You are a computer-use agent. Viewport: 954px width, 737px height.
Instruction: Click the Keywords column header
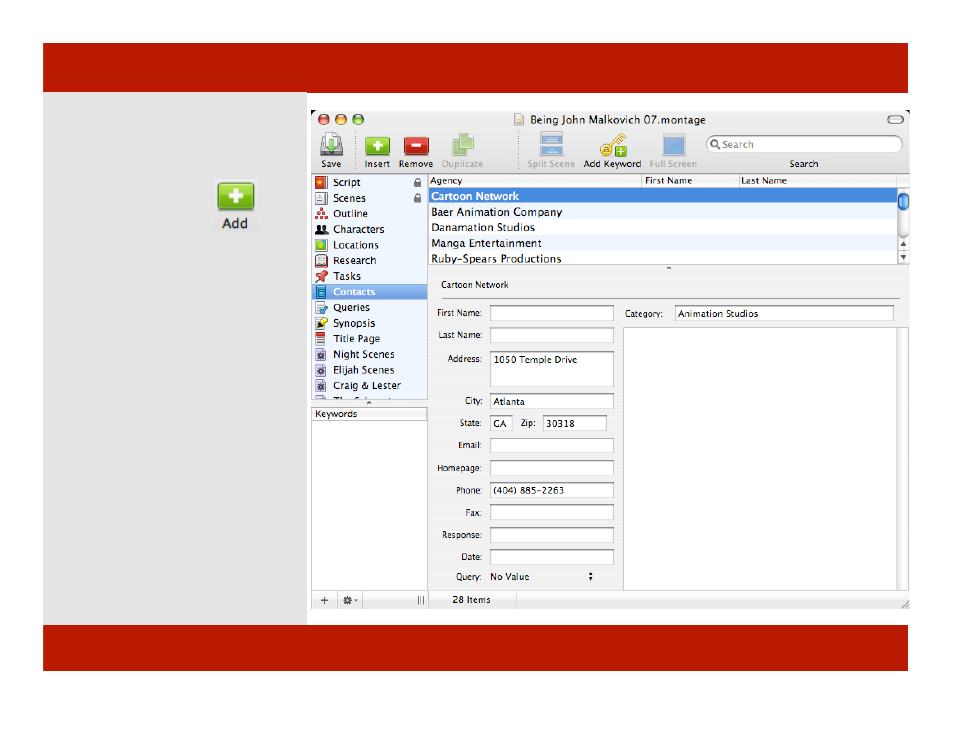(x=369, y=414)
